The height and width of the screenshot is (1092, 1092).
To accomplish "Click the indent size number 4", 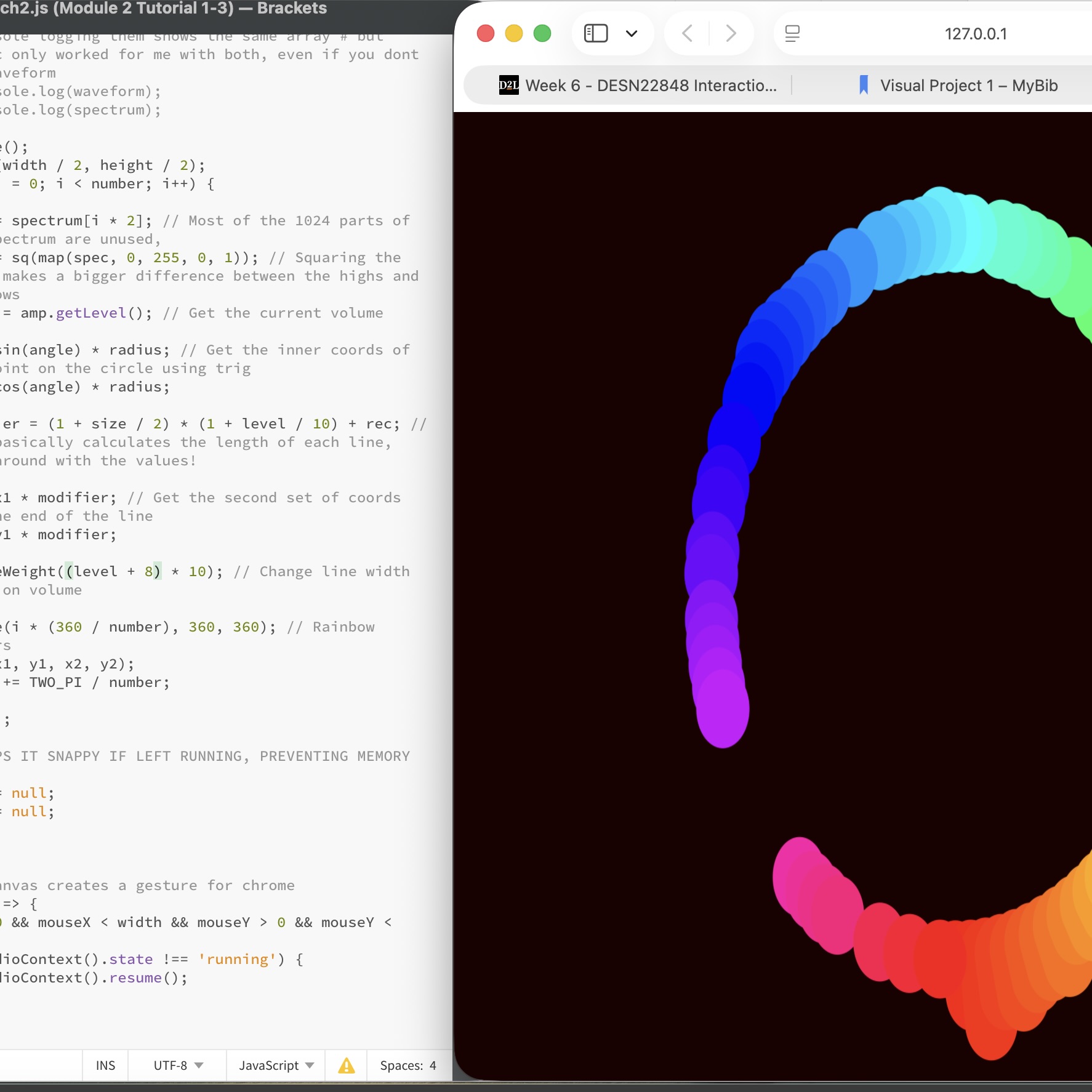I will (x=433, y=1066).
